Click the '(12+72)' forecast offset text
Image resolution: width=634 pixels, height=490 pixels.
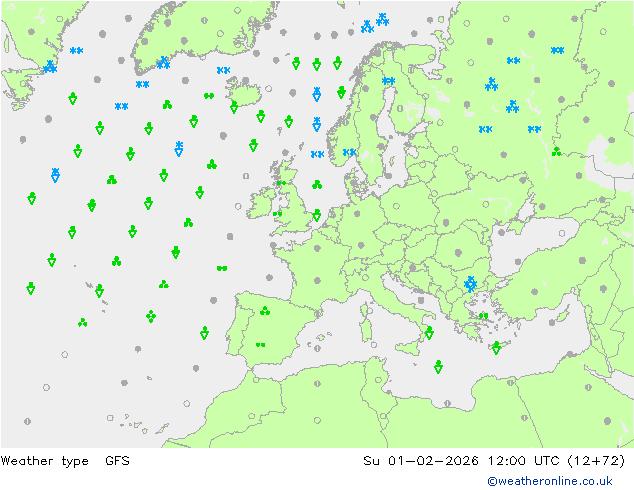tap(596, 460)
